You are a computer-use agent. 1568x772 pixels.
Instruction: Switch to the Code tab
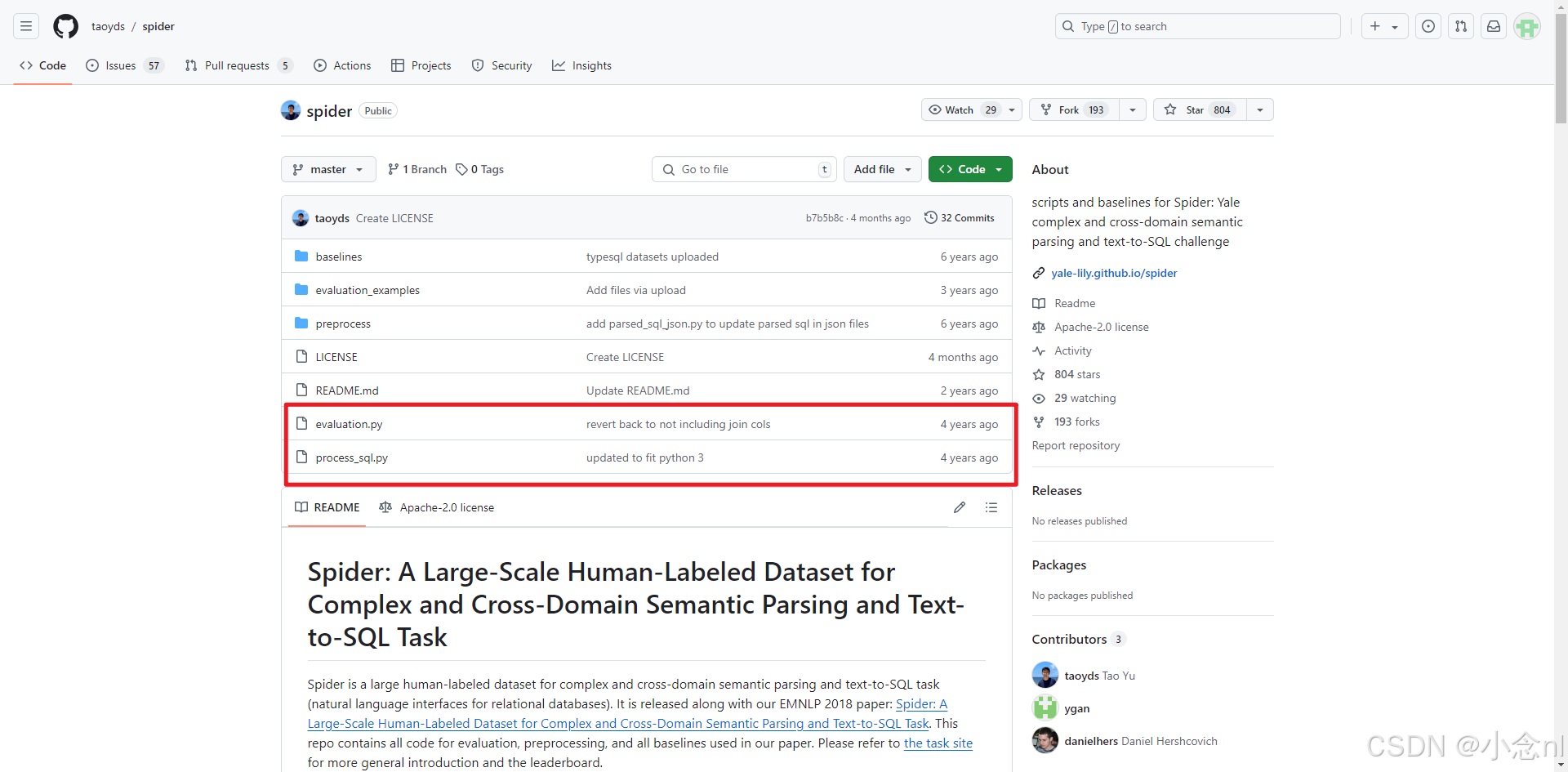pyautogui.click(x=42, y=65)
